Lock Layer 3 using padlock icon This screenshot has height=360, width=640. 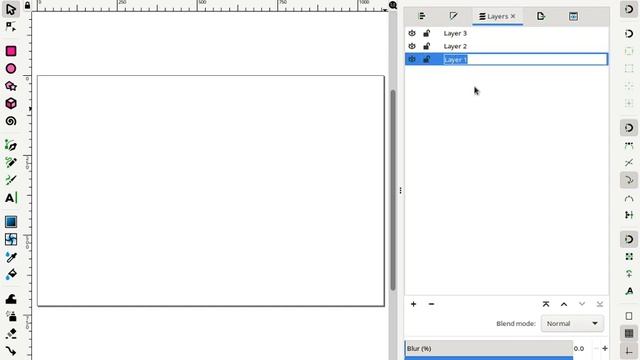click(427, 33)
